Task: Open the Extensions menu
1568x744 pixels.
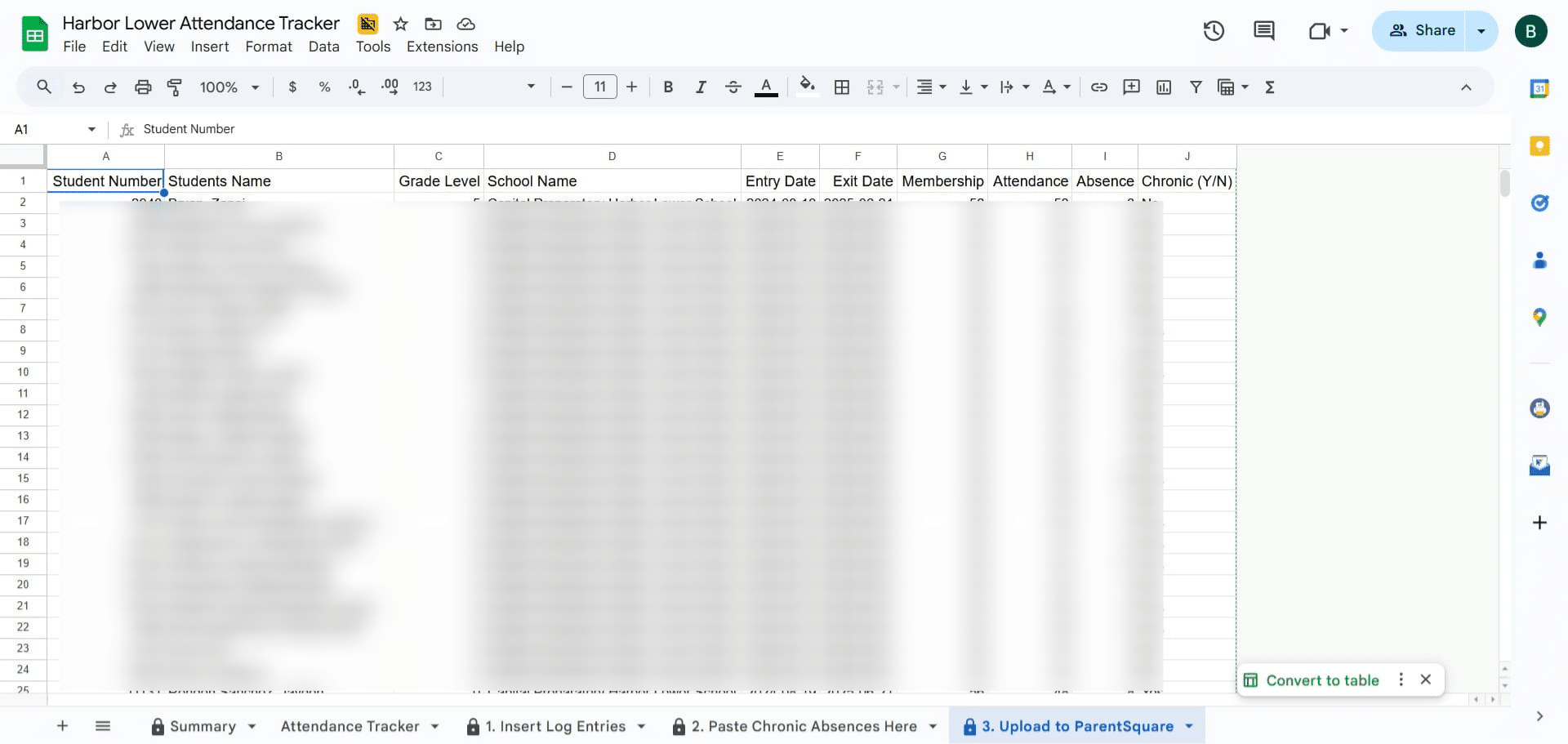Action: coord(443,47)
